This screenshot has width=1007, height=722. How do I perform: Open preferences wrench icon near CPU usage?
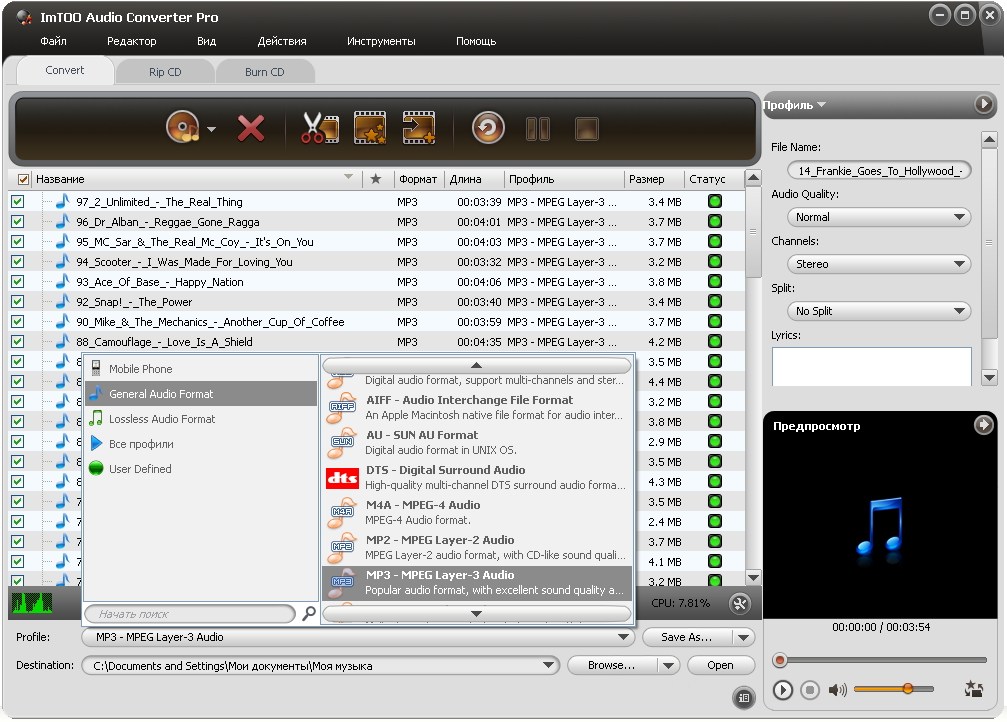pyautogui.click(x=740, y=603)
